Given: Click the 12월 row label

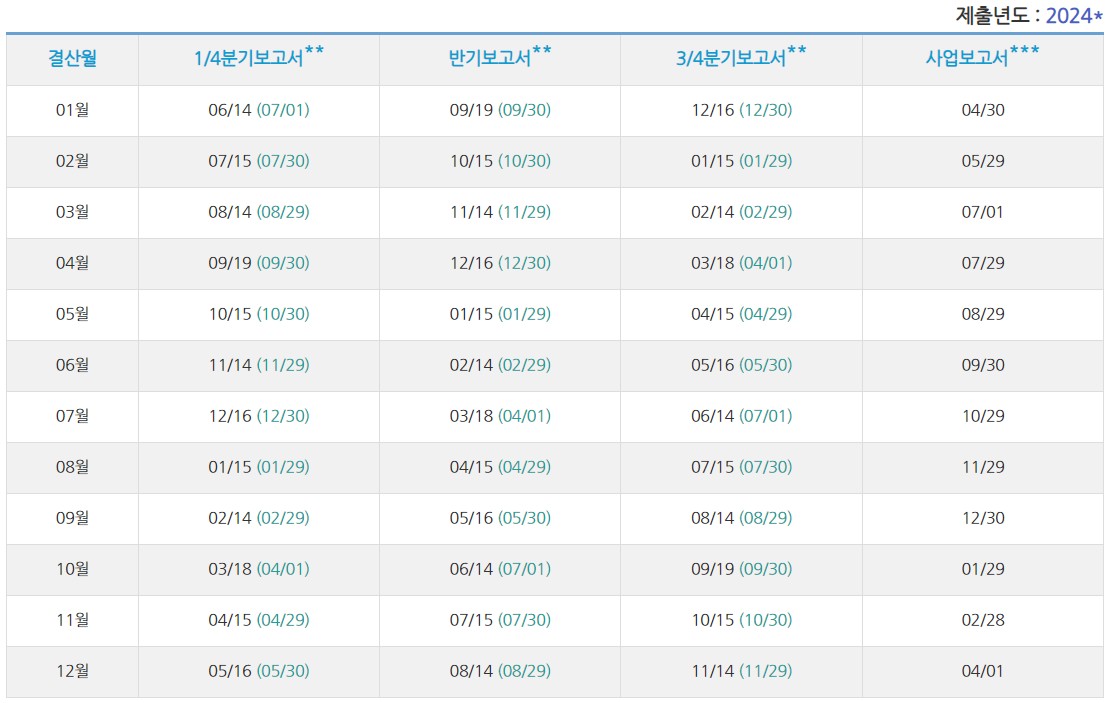Looking at the screenshot, I should tap(72, 670).
